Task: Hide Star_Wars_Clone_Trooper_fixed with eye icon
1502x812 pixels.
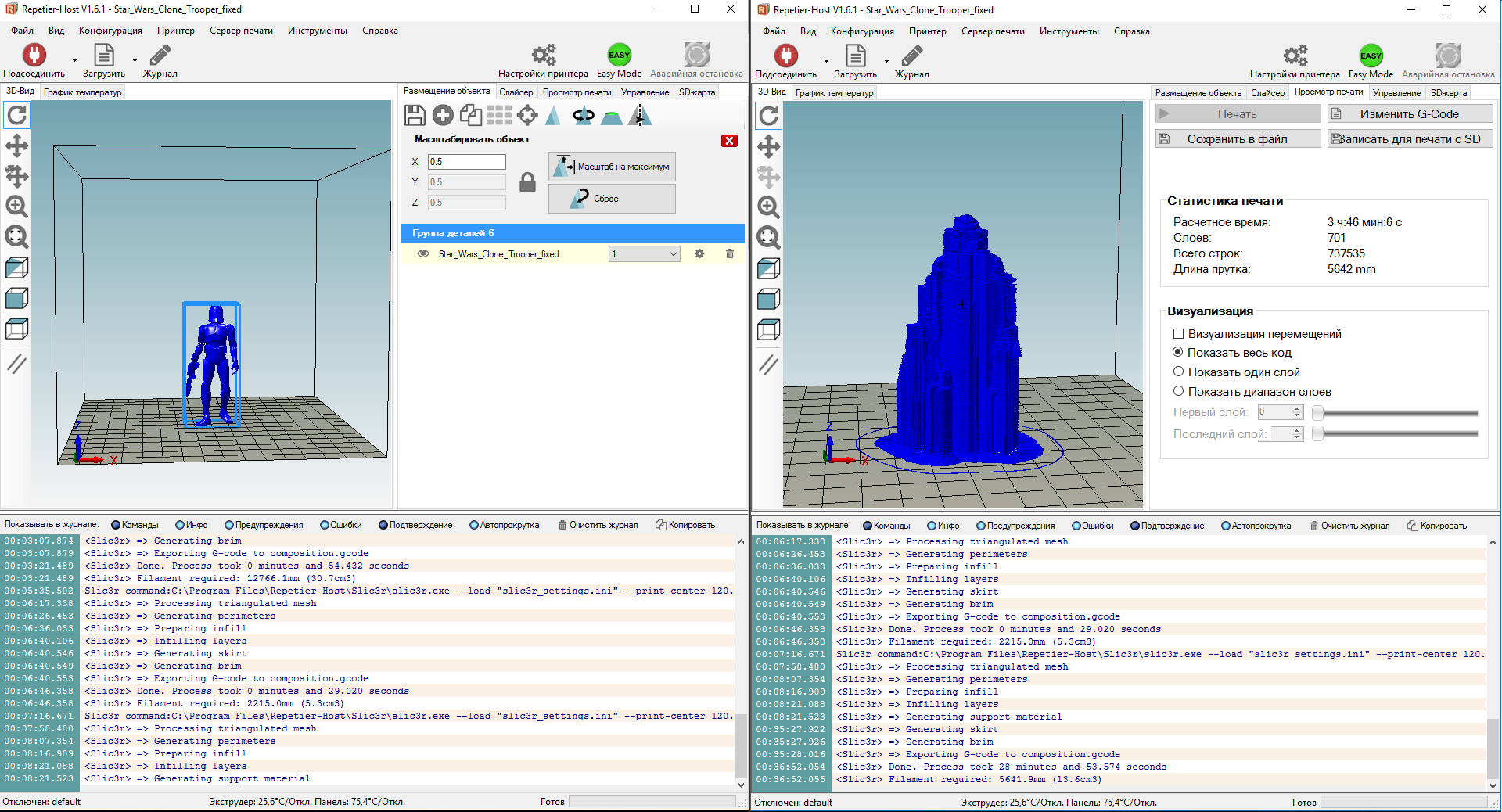Action: (423, 253)
